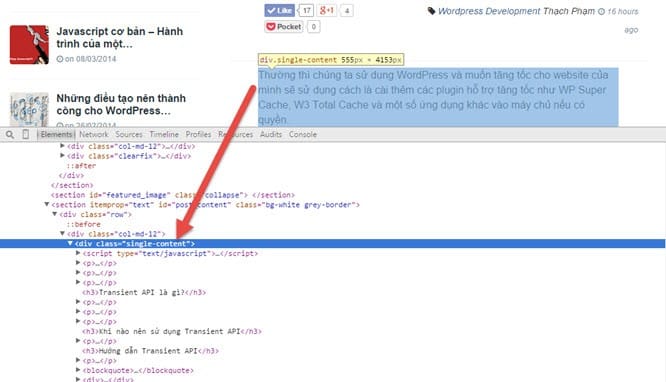This screenshot has height=382, width=666.
Task: Open the Sources tab
Action: [129, 134]
